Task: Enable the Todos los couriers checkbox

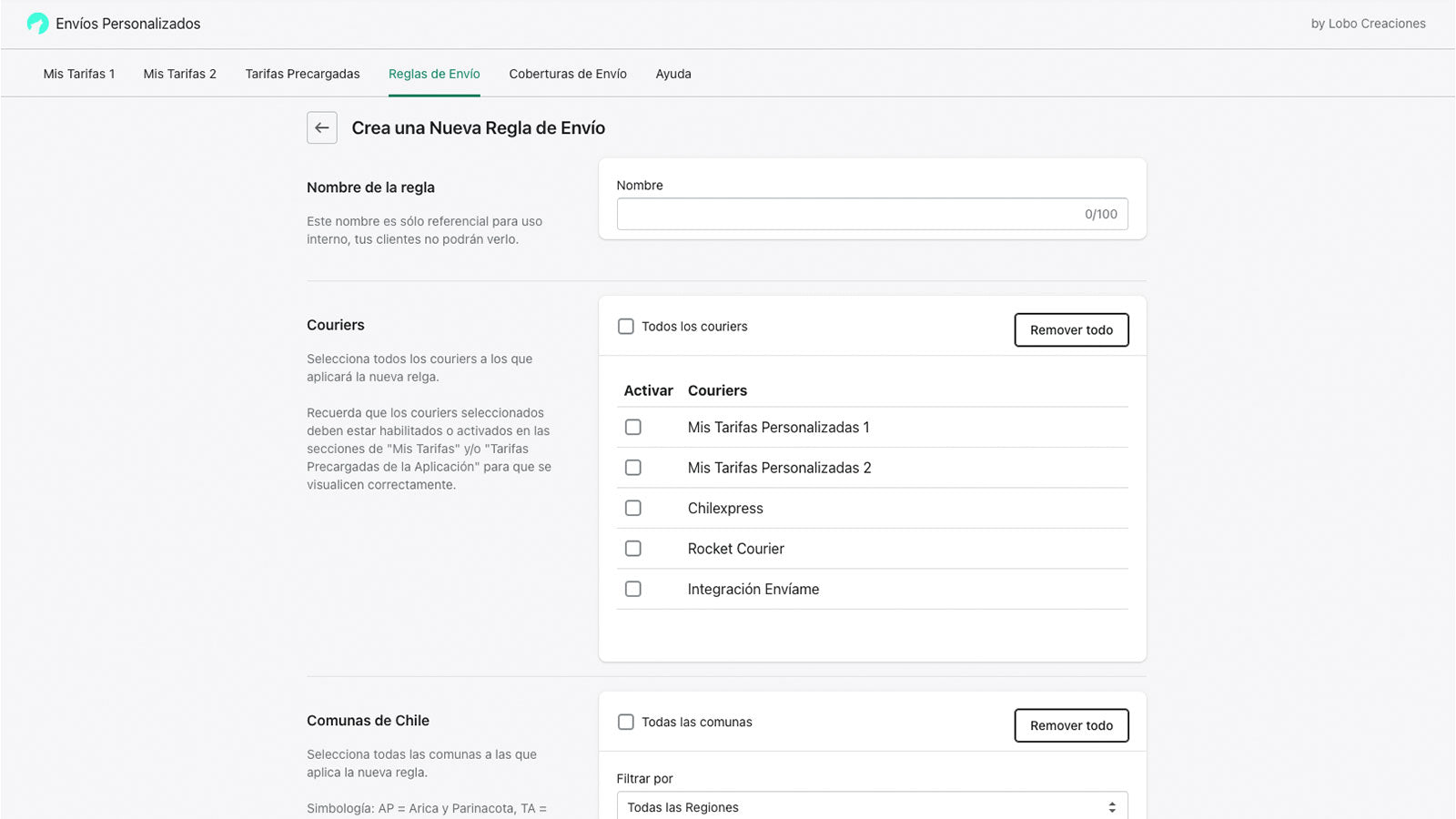Action: tap(626, 326)
